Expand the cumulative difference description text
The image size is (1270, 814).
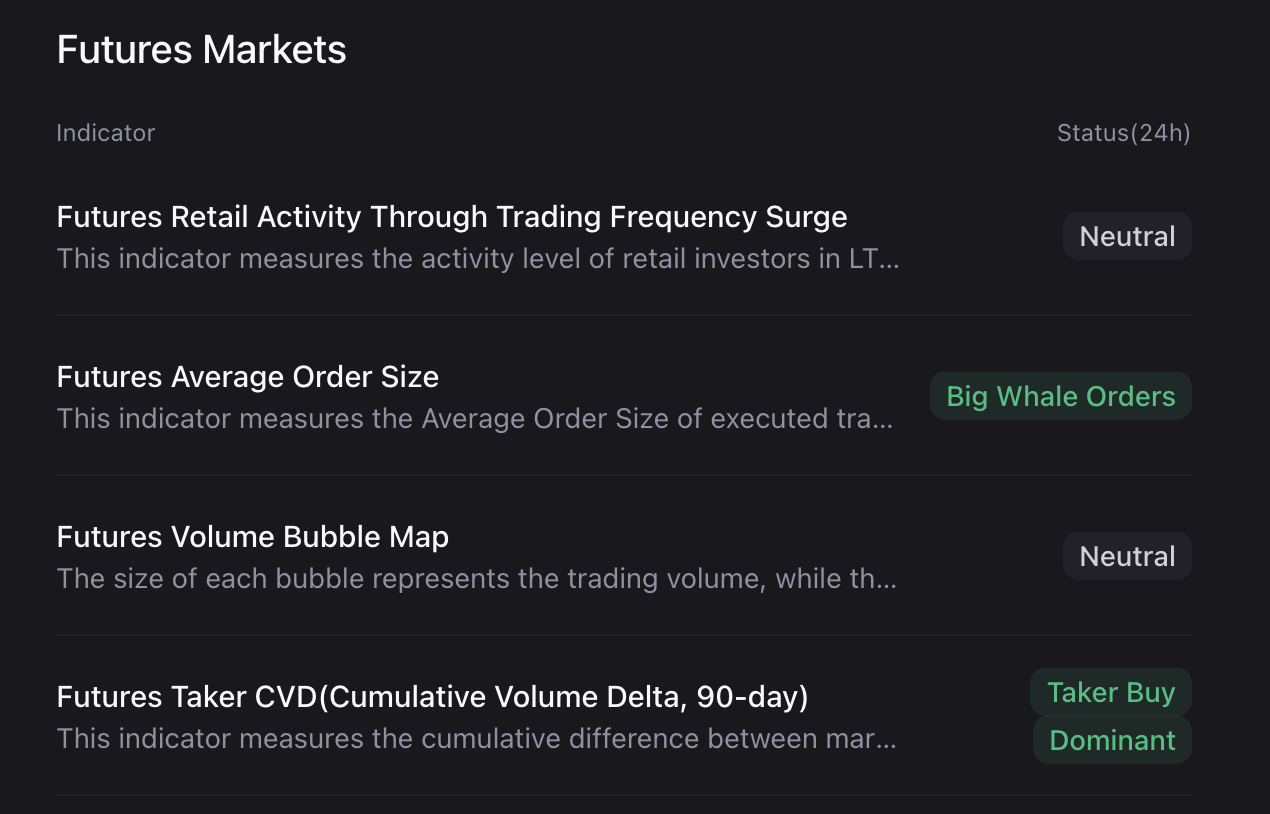coord(476,738)
